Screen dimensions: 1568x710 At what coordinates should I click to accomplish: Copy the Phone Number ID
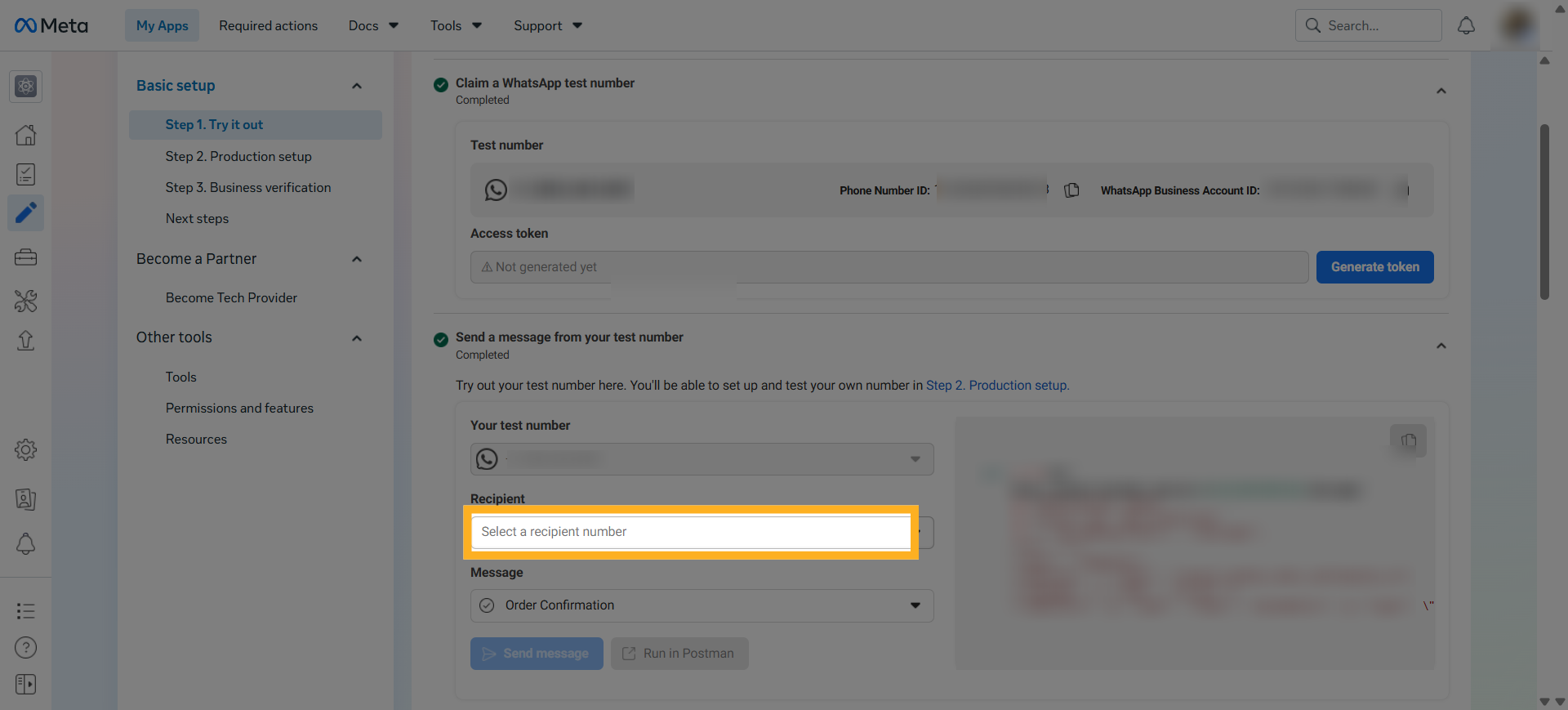pyautogui.click(x=1071, y=190)
